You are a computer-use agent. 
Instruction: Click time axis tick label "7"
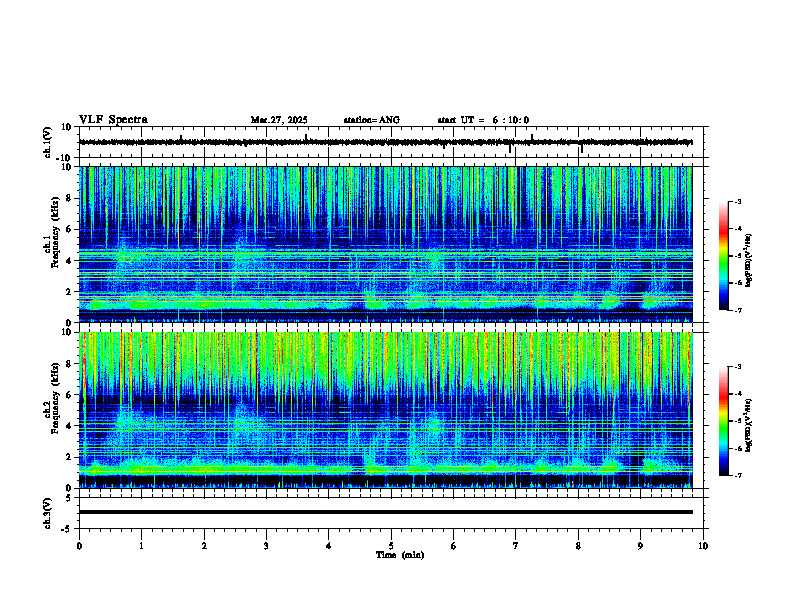[x=516, y=546]
